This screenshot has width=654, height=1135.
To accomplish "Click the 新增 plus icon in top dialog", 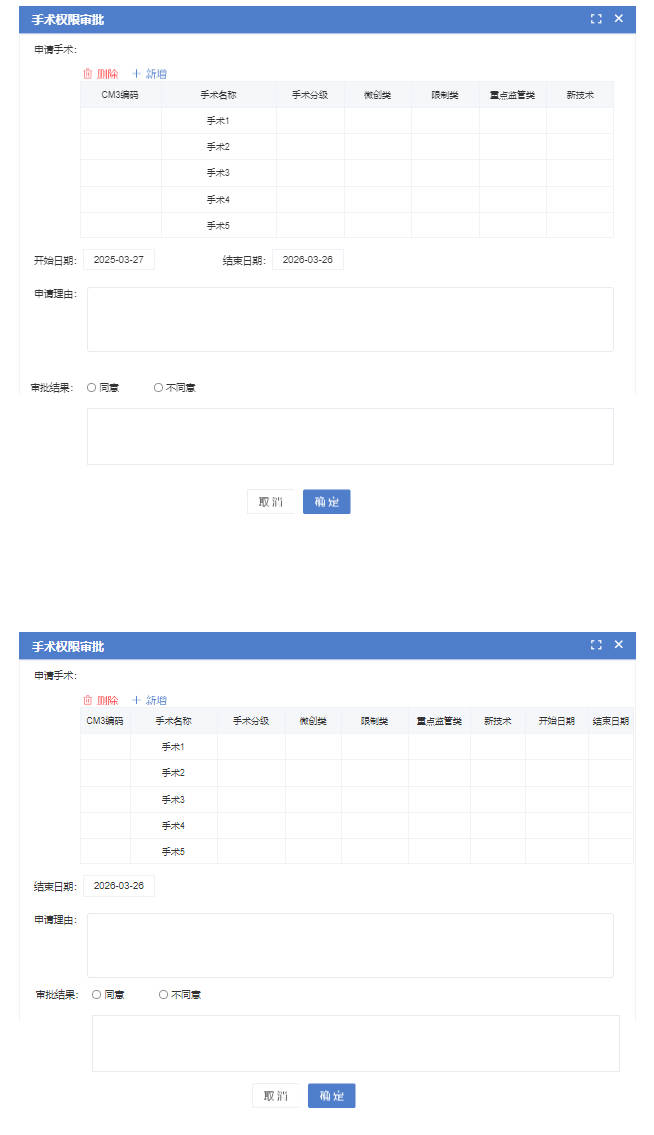I will (x=136, y=73).
